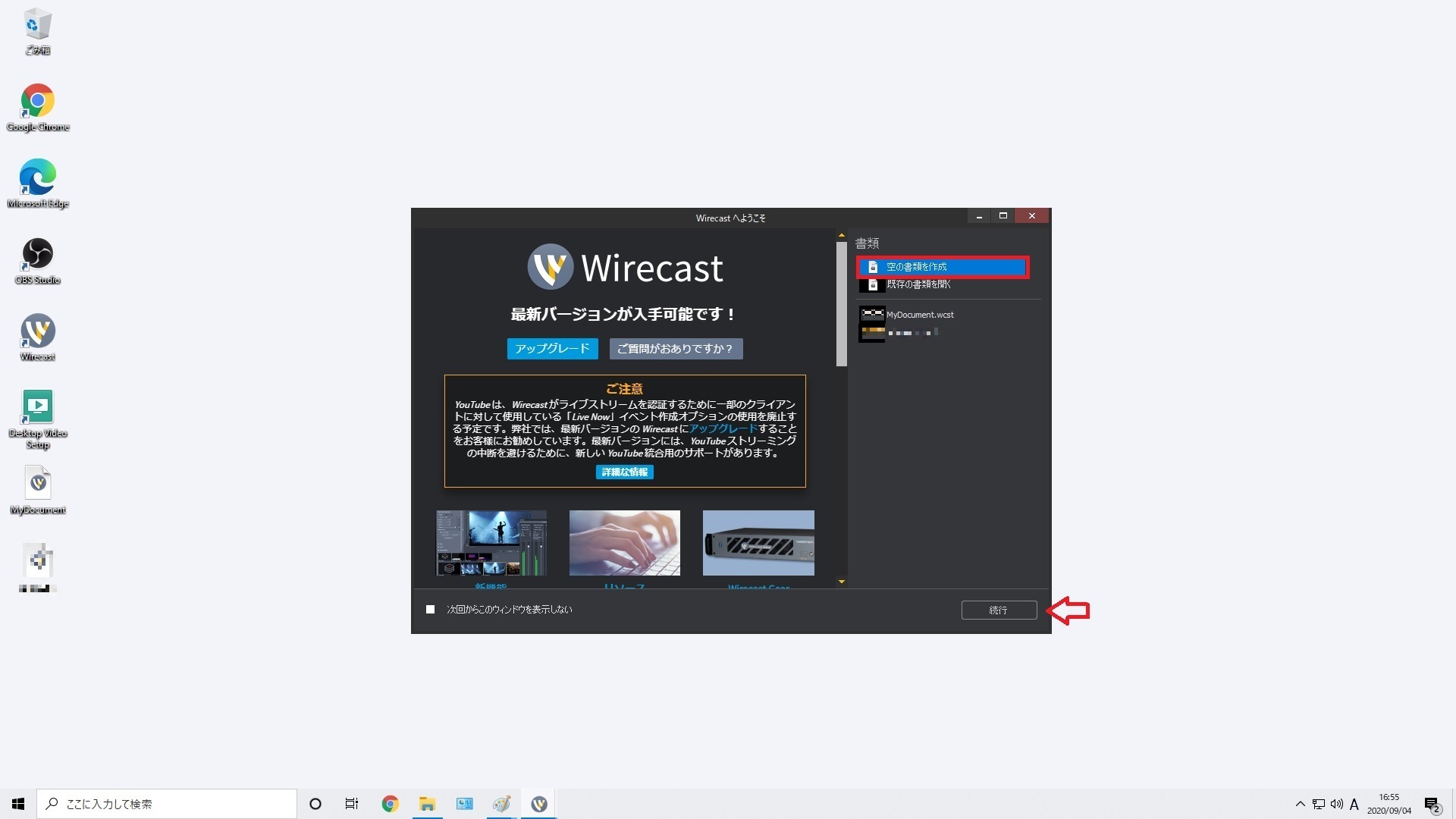Follow the アップグレード link in notice text
Screen dimensions: 1456x819
coord(723,428)
